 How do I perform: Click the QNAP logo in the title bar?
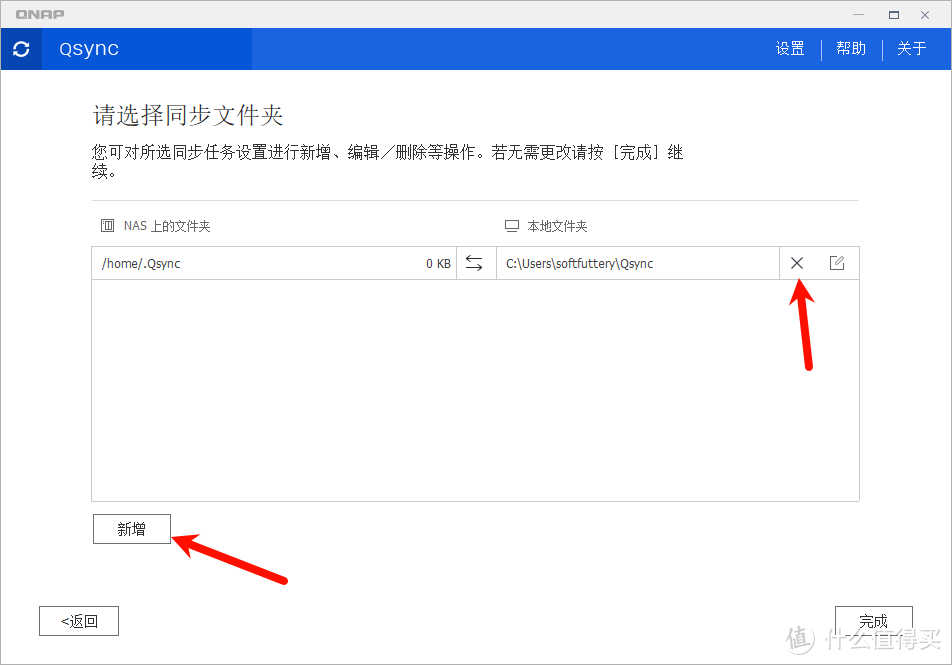[41, 14]
